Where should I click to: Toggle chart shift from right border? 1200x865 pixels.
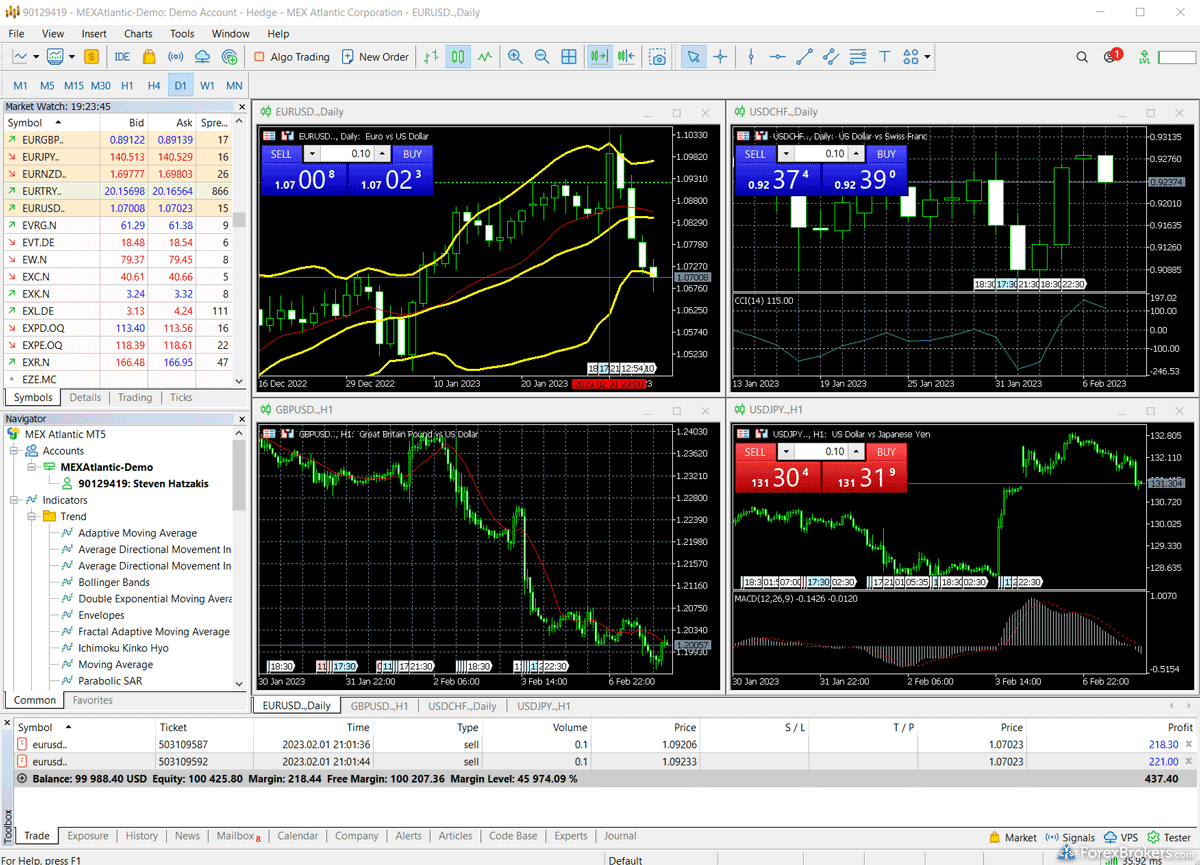pyautogui.click(x=627, y=57)
